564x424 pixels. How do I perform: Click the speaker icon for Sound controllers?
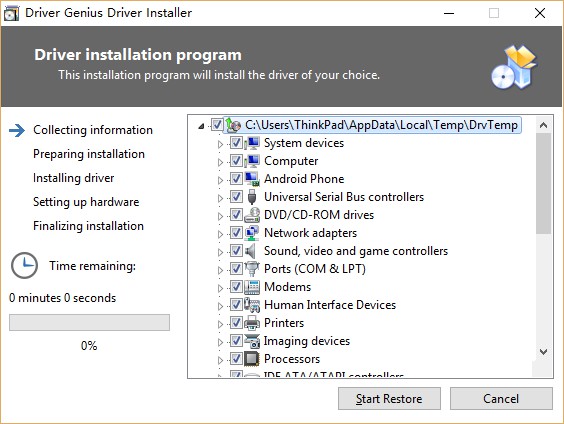pyautogui.click(x=251, y=251)
